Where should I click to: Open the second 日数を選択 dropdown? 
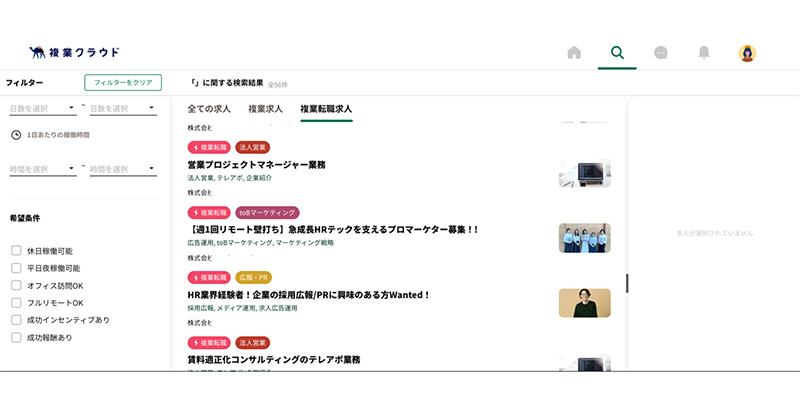click(x=122, y=108)
